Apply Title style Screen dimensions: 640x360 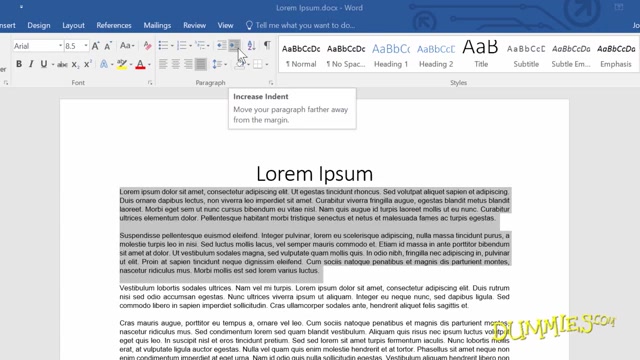(481, 55)
